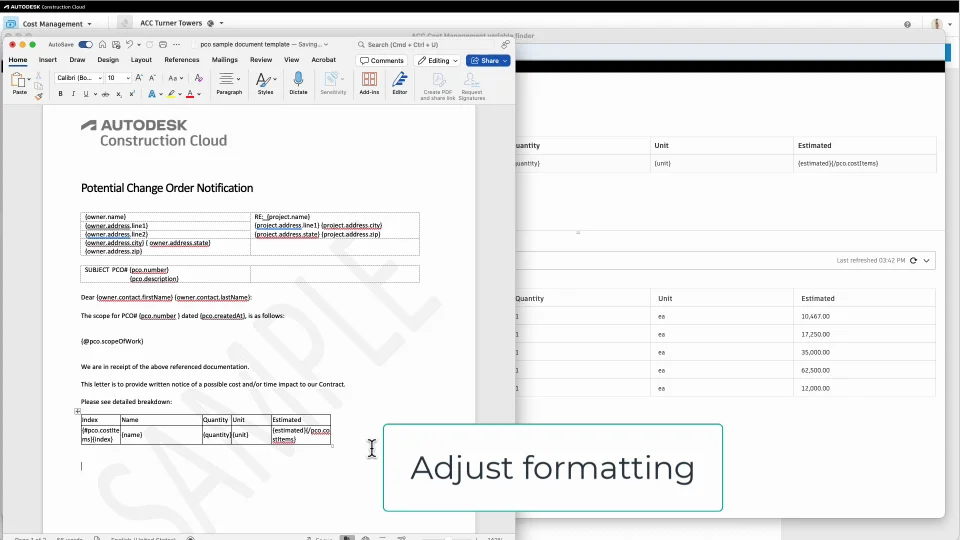
Task: Expand the undo history arrow
Action: coord(139,45)
